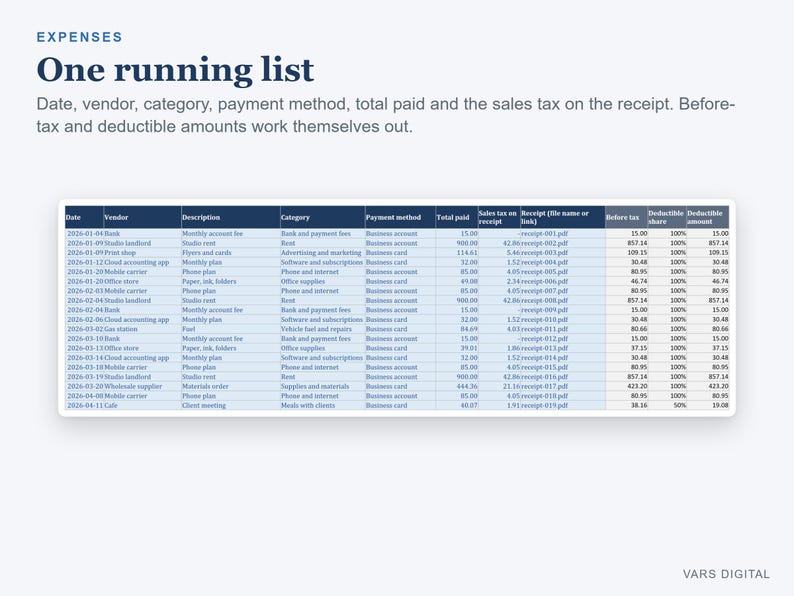Click the "receipt-010.pdf" cell
Screen dimensions: 794x596
563,320
